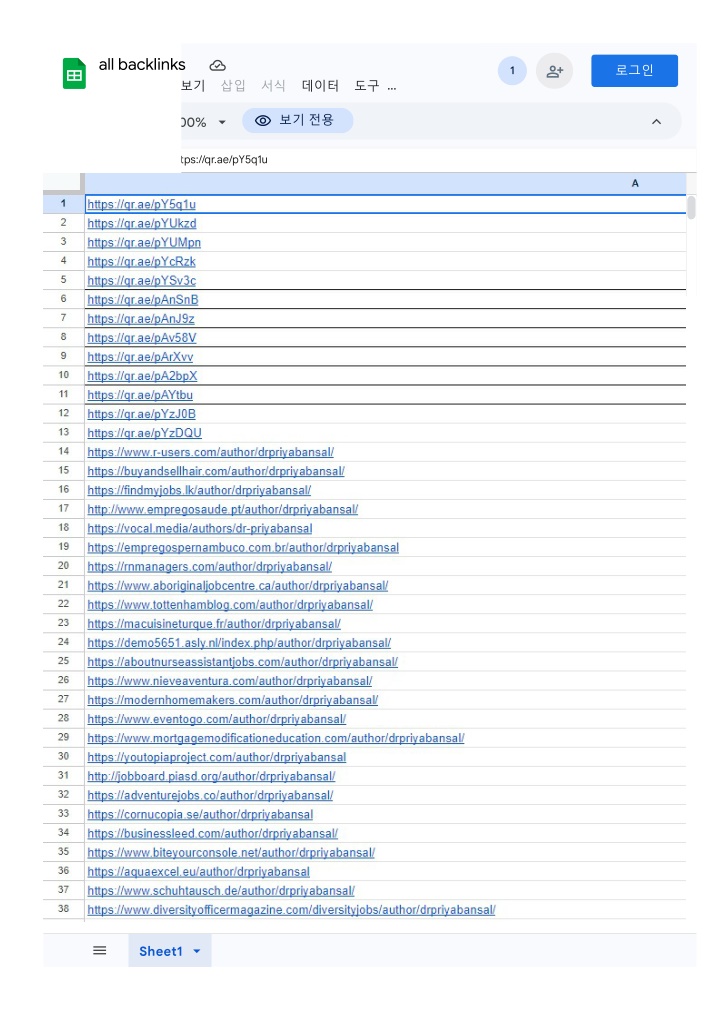
Task: Collapse the toolbar with the chevron
Action: point(656,121)
